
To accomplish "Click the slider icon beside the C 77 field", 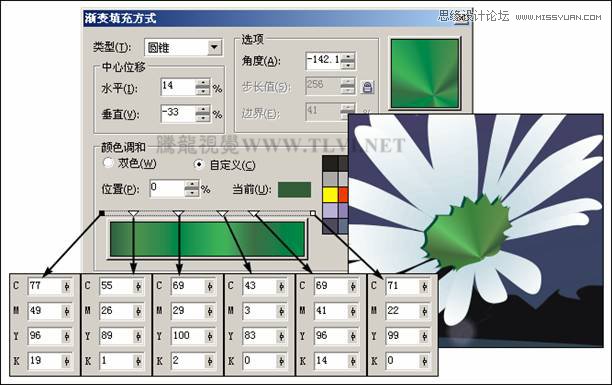I will pos(67,287).
